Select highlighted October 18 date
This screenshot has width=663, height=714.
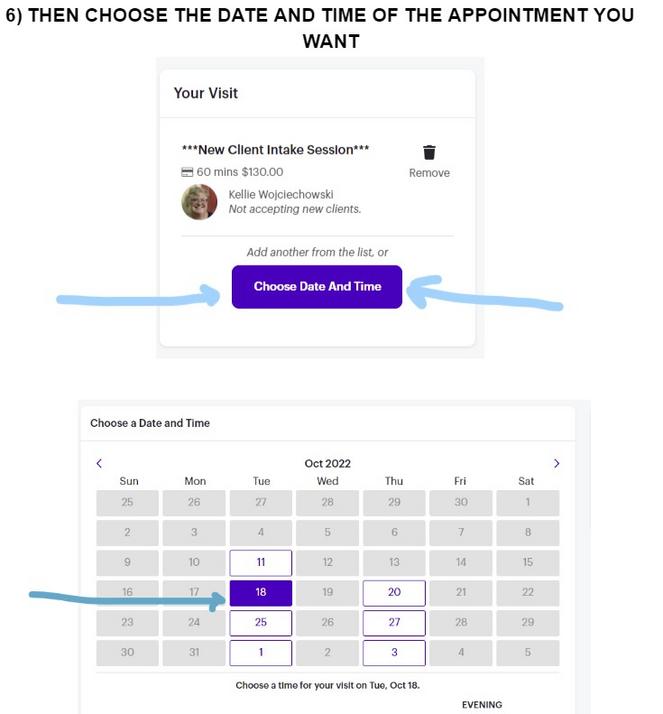(x=261, y=592)
